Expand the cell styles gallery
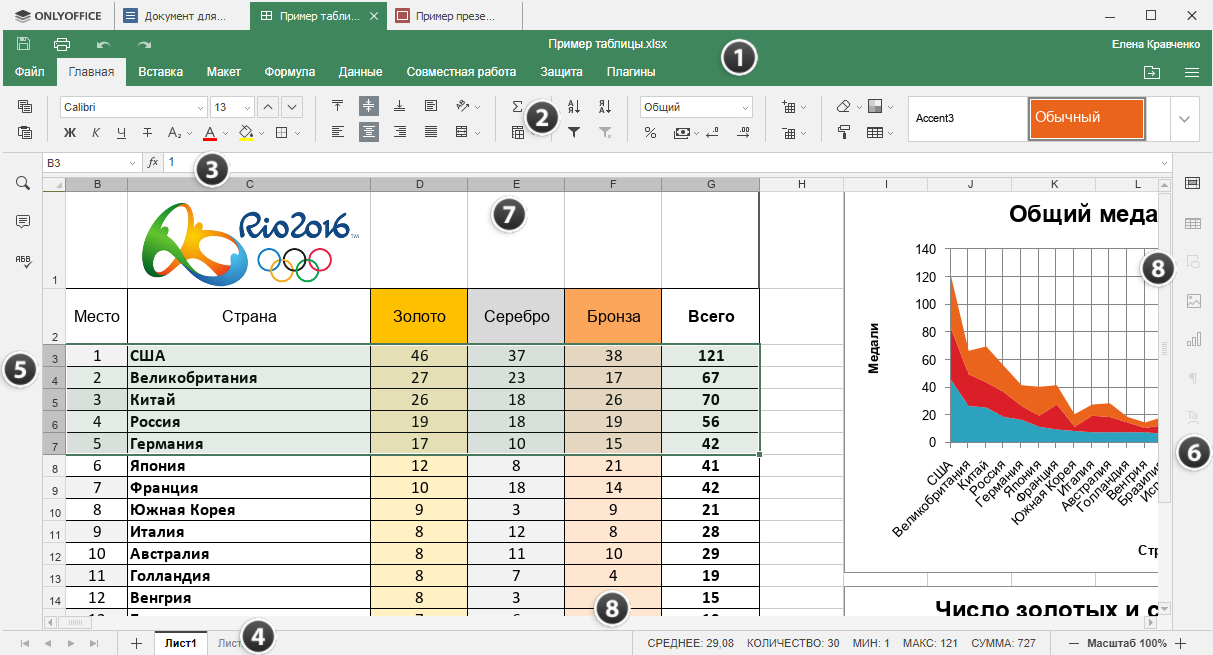The image size is (1213, 655). click(x=1185, y=119)
